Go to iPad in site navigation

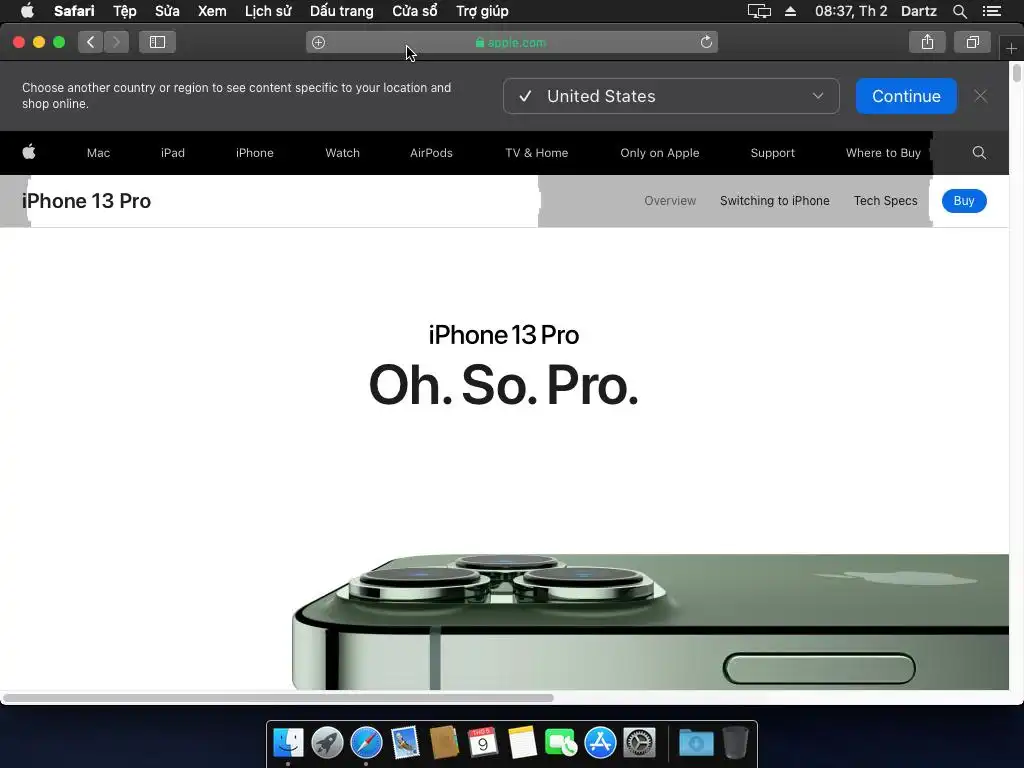coord(172,153)
